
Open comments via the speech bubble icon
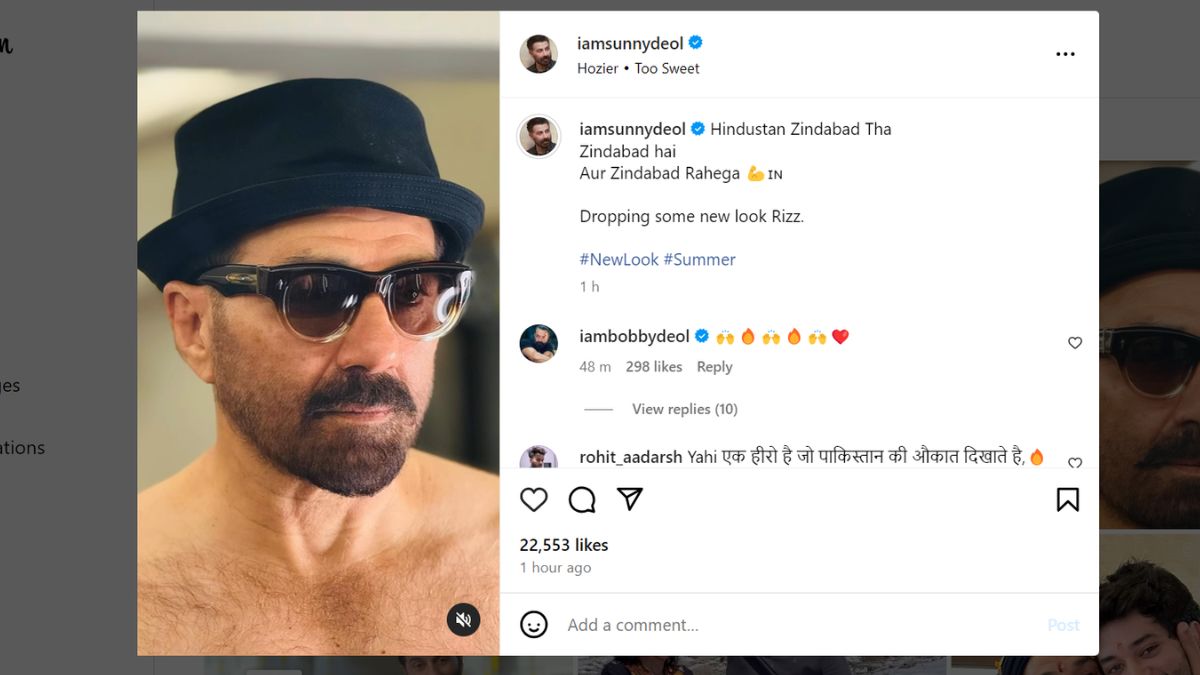pos(582,499)
